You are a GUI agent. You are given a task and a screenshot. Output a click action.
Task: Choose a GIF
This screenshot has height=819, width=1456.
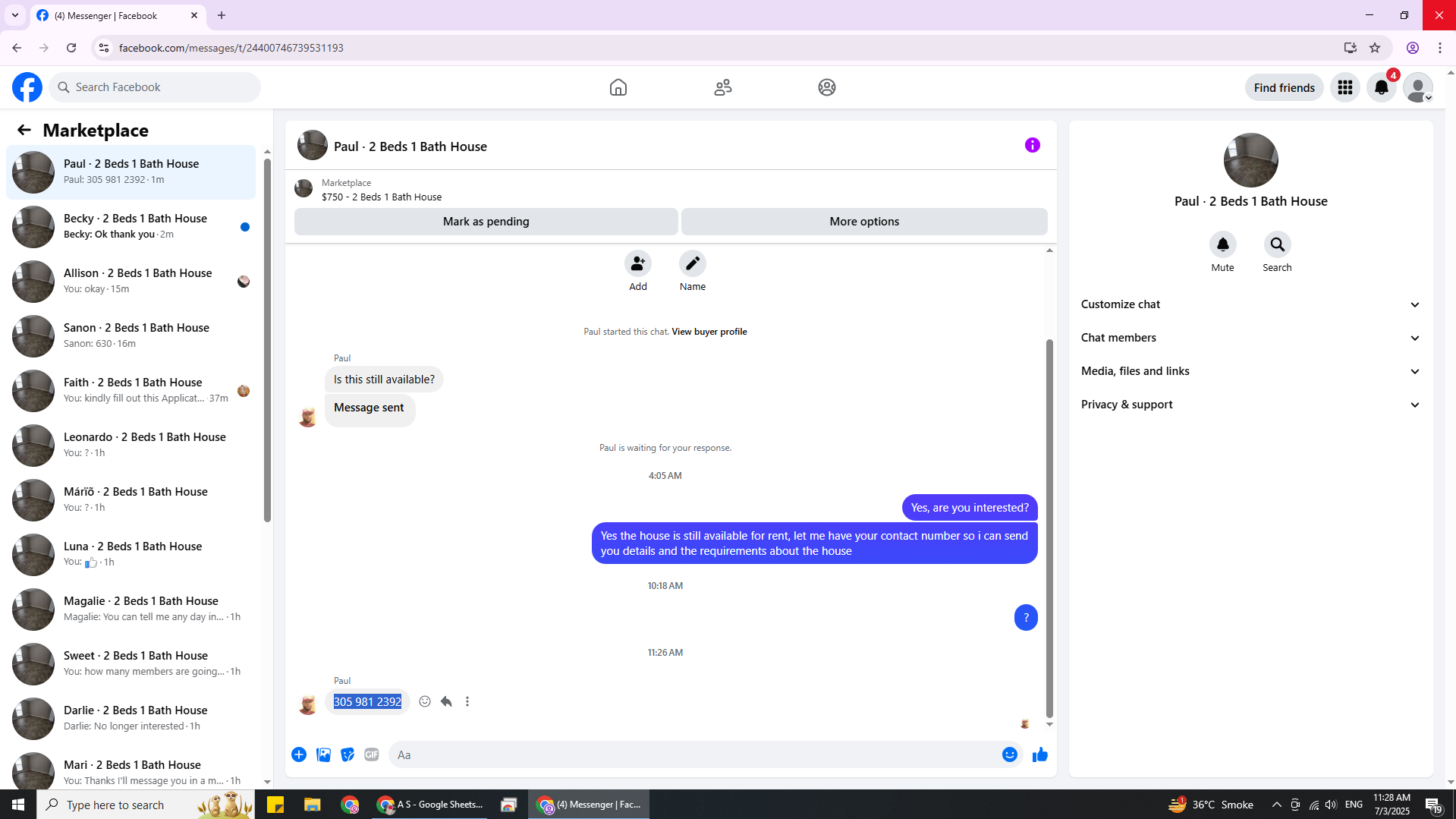[x=372, y=754]
